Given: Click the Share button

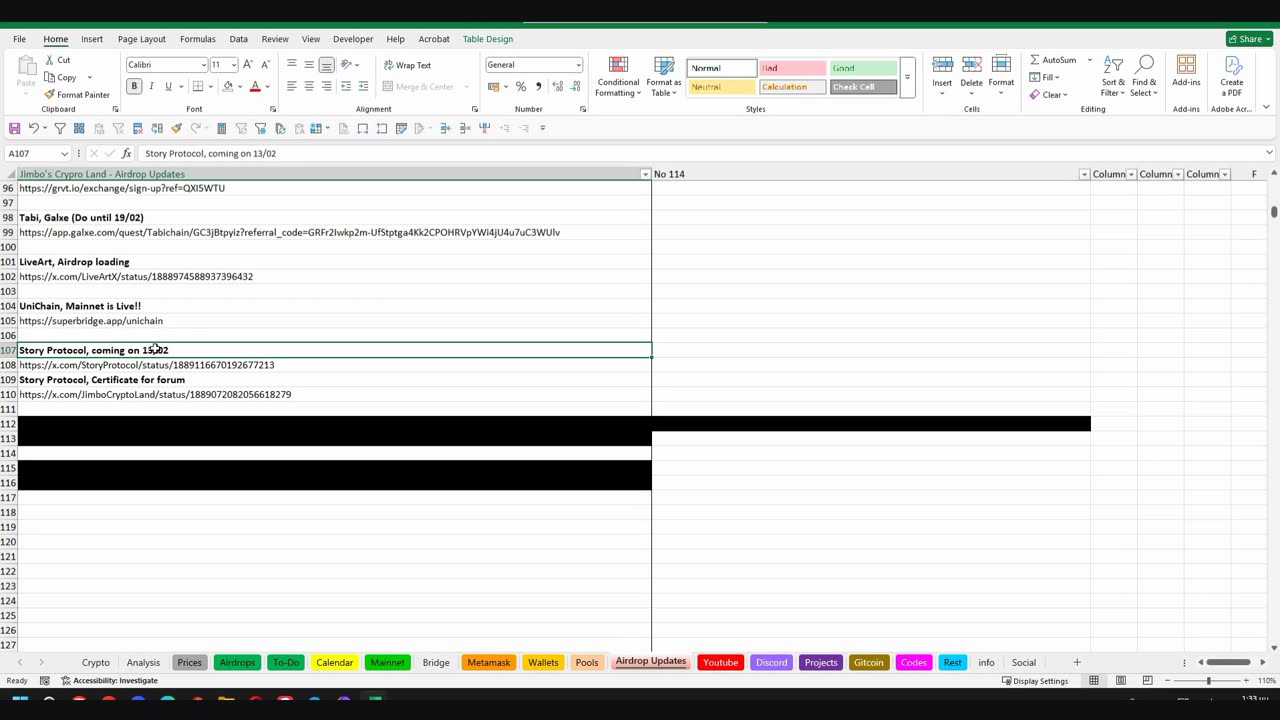Looking at the screenshot, I should coord(1249,39).
